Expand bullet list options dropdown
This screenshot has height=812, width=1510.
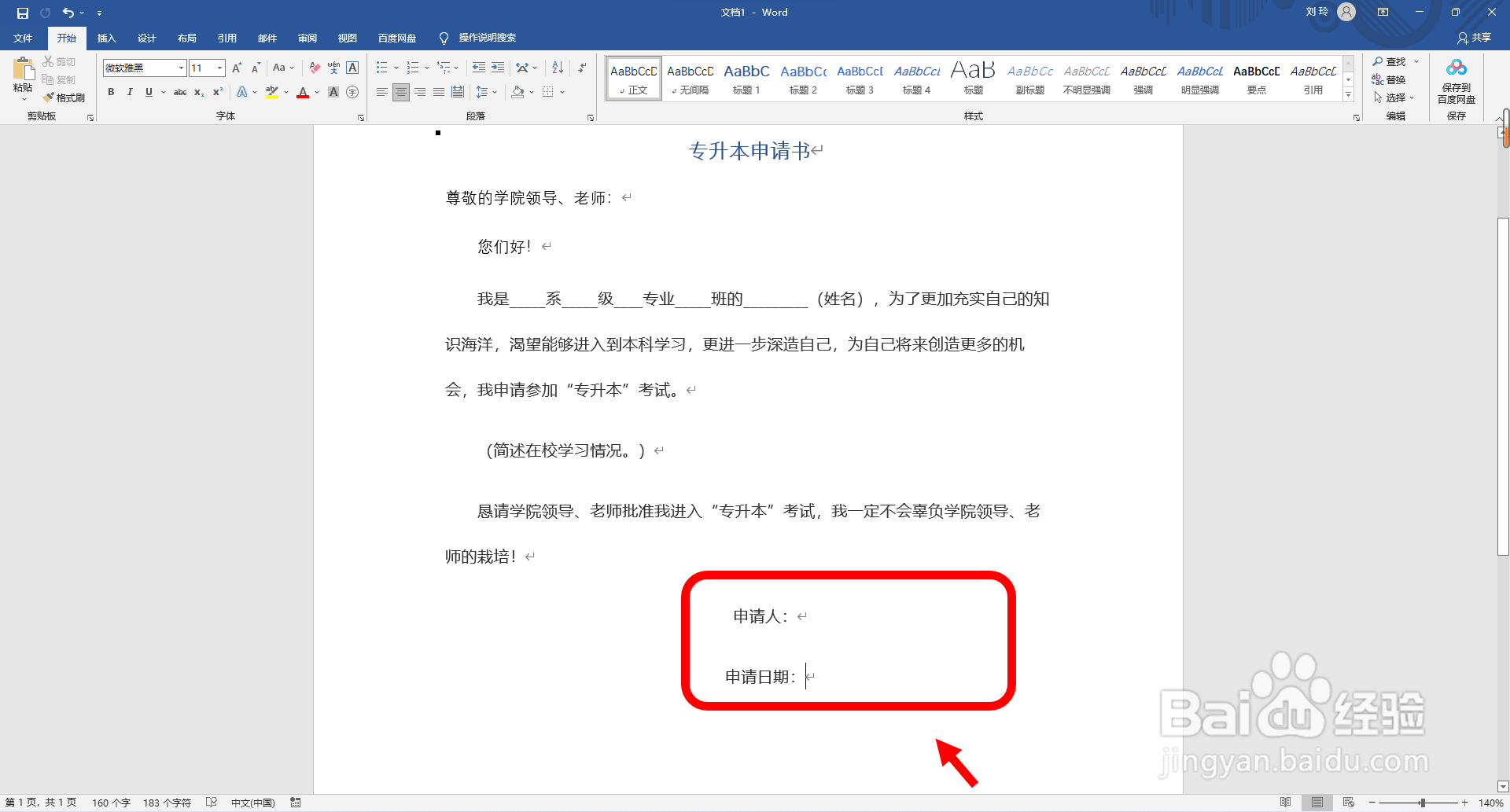[x=396, y=68]
